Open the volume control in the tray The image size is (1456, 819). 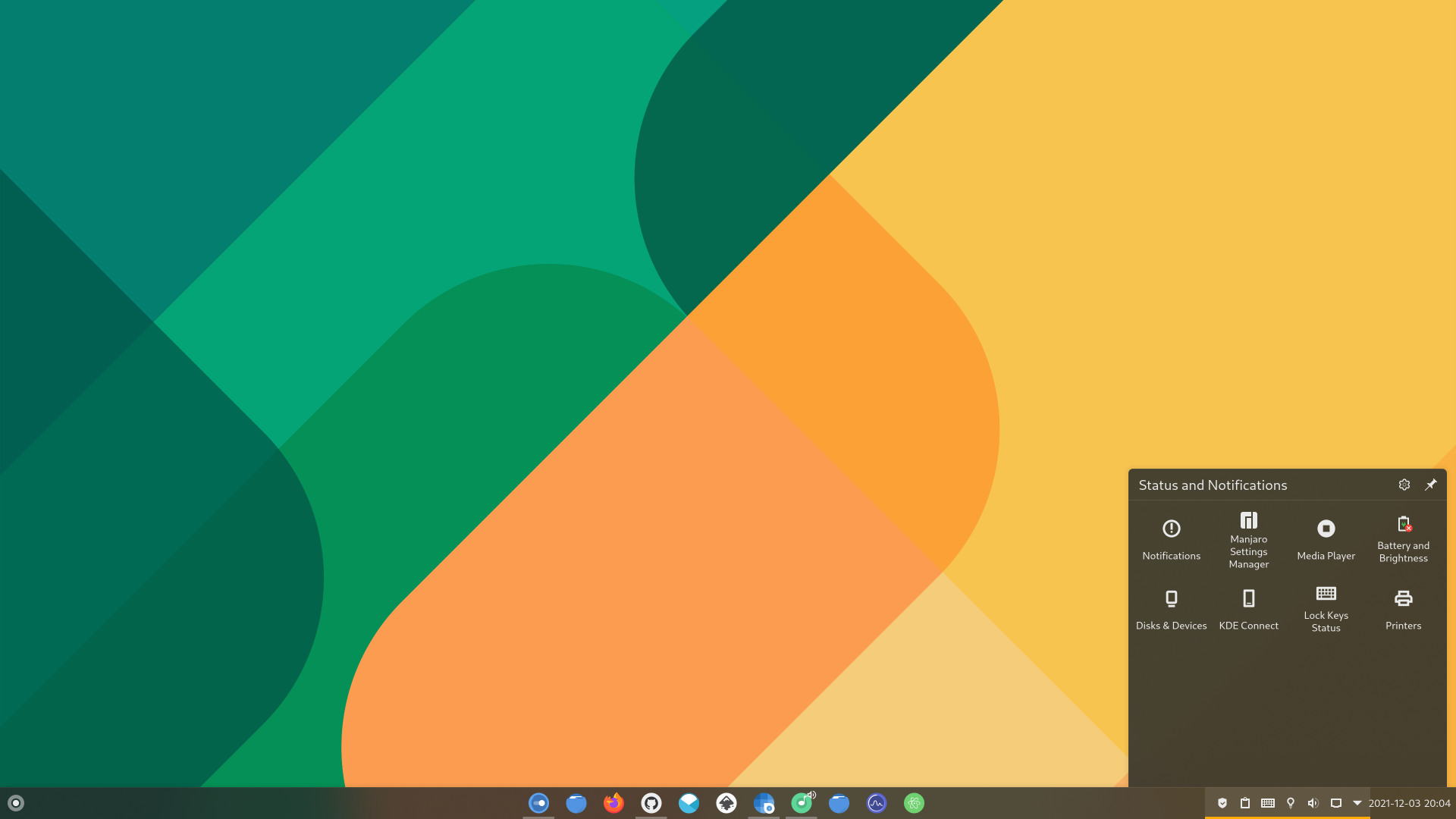[1313, 803]
